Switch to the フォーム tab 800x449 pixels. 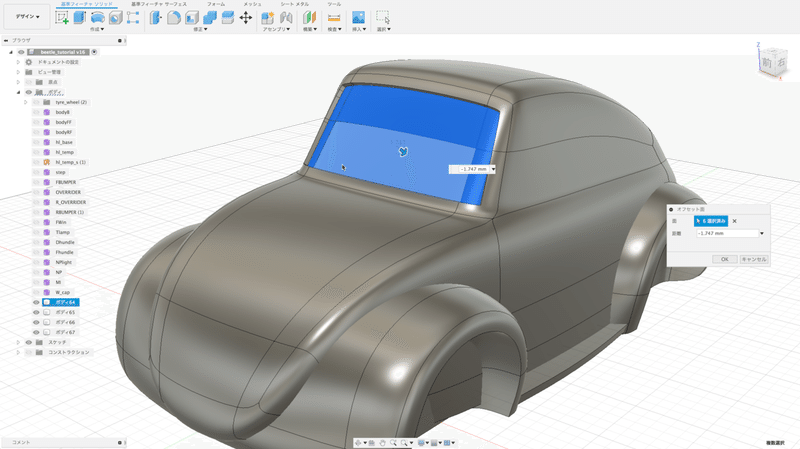coord(215,4)
